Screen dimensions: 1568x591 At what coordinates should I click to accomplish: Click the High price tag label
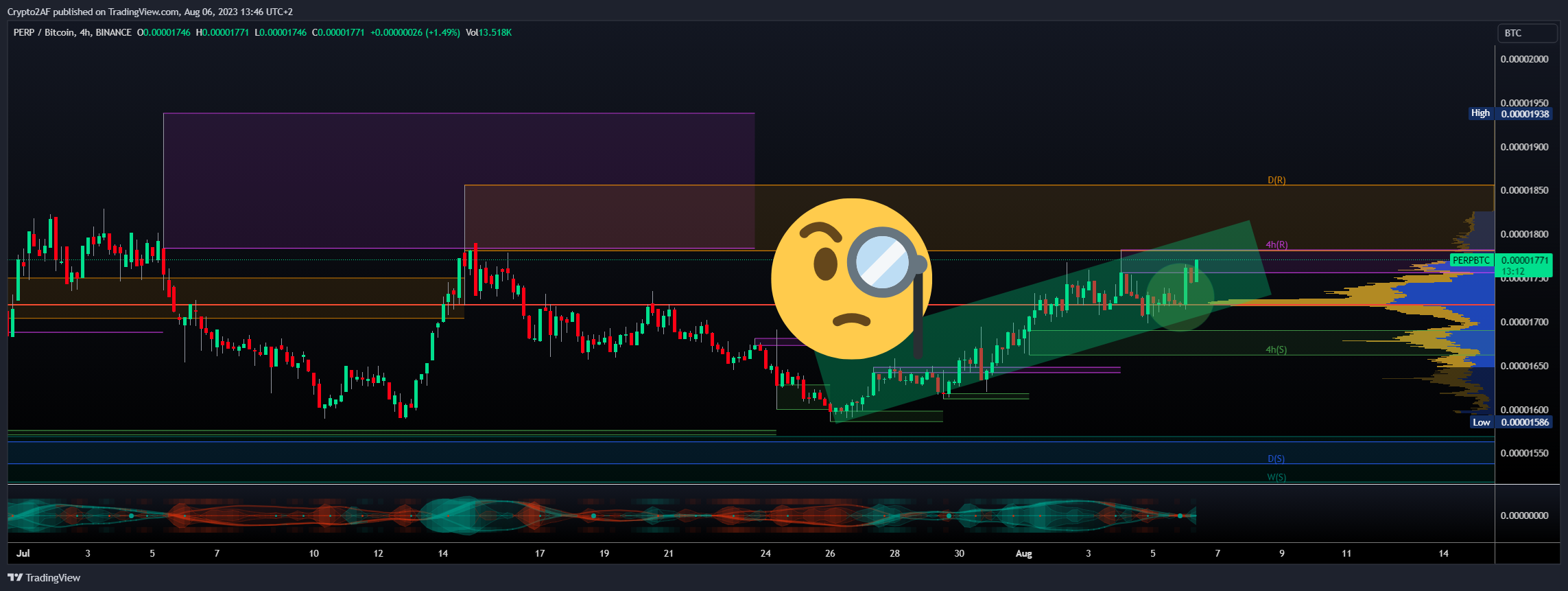coord(1480,113)
